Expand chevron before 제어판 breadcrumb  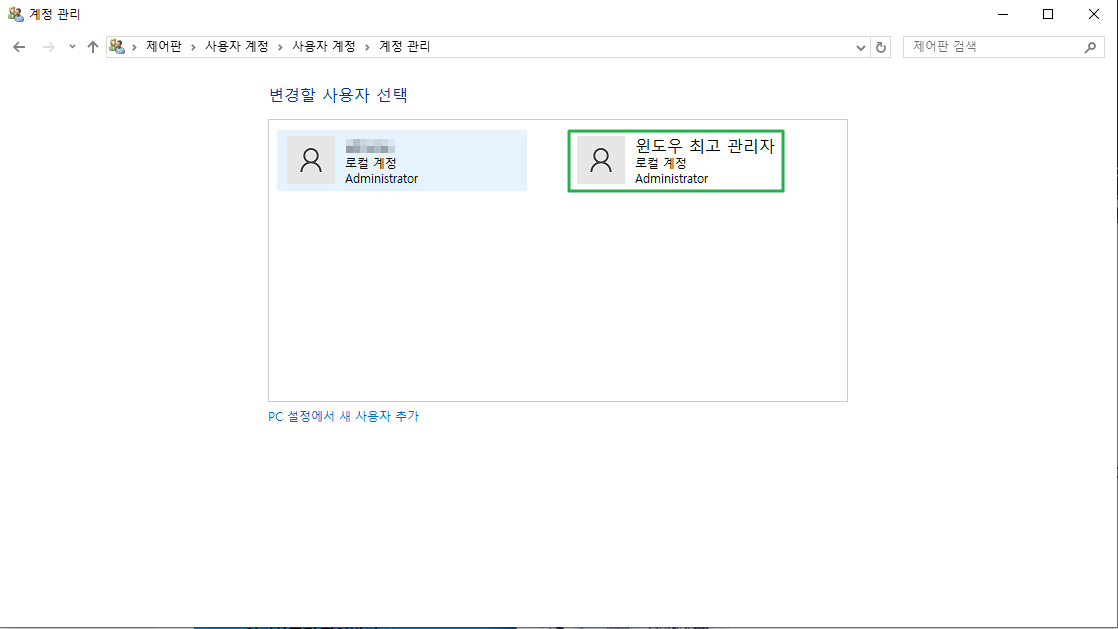point(134,47)
